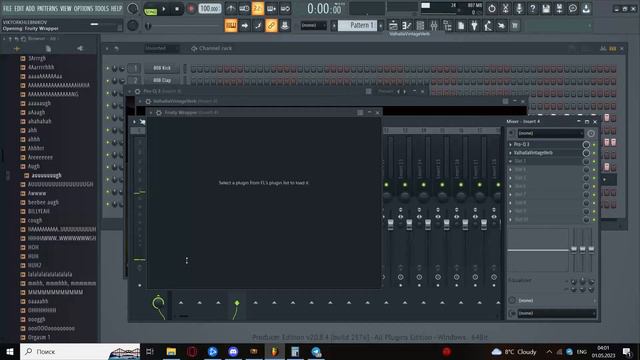This screenshot has width=640, height=360.
Task: Mute the 808 Kick channel
Action: pyautogui.click(x=108, y=68)
